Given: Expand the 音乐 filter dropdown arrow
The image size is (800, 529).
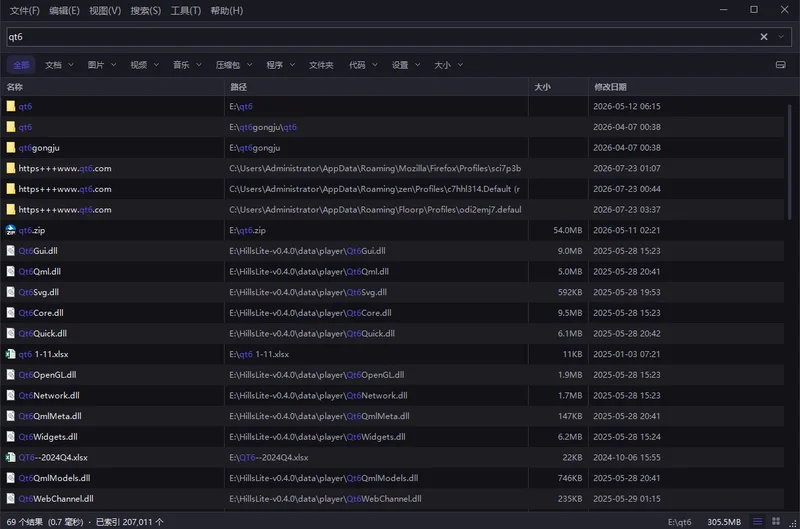Looking at the screenshot, I should 199,65.
